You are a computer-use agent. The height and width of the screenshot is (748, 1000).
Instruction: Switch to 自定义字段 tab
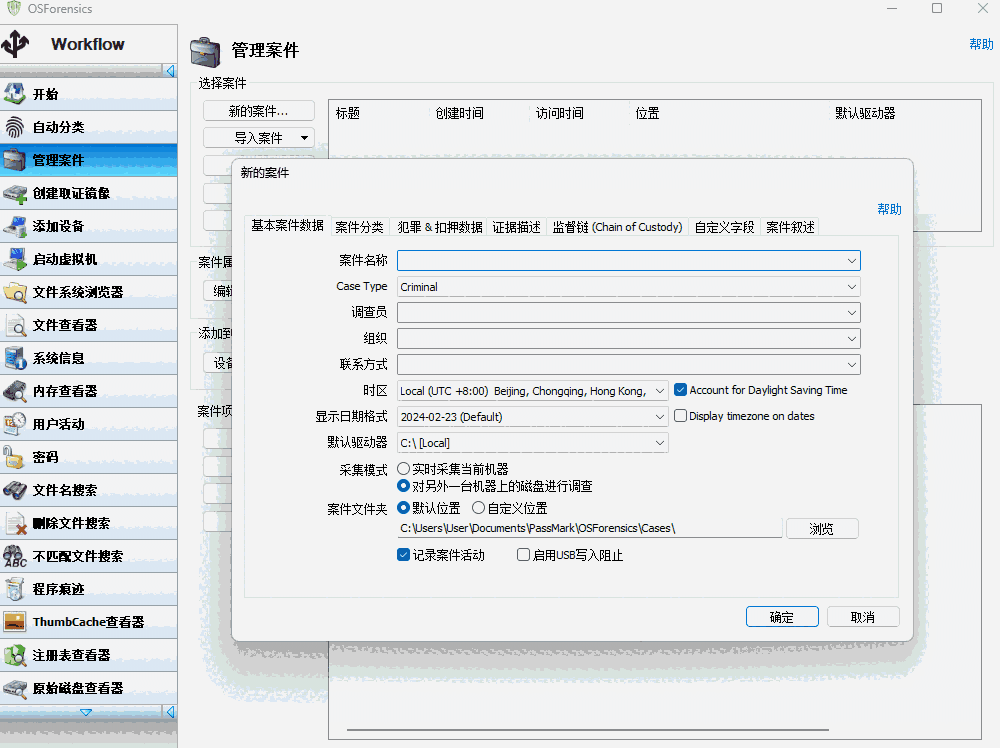(724, 227)
